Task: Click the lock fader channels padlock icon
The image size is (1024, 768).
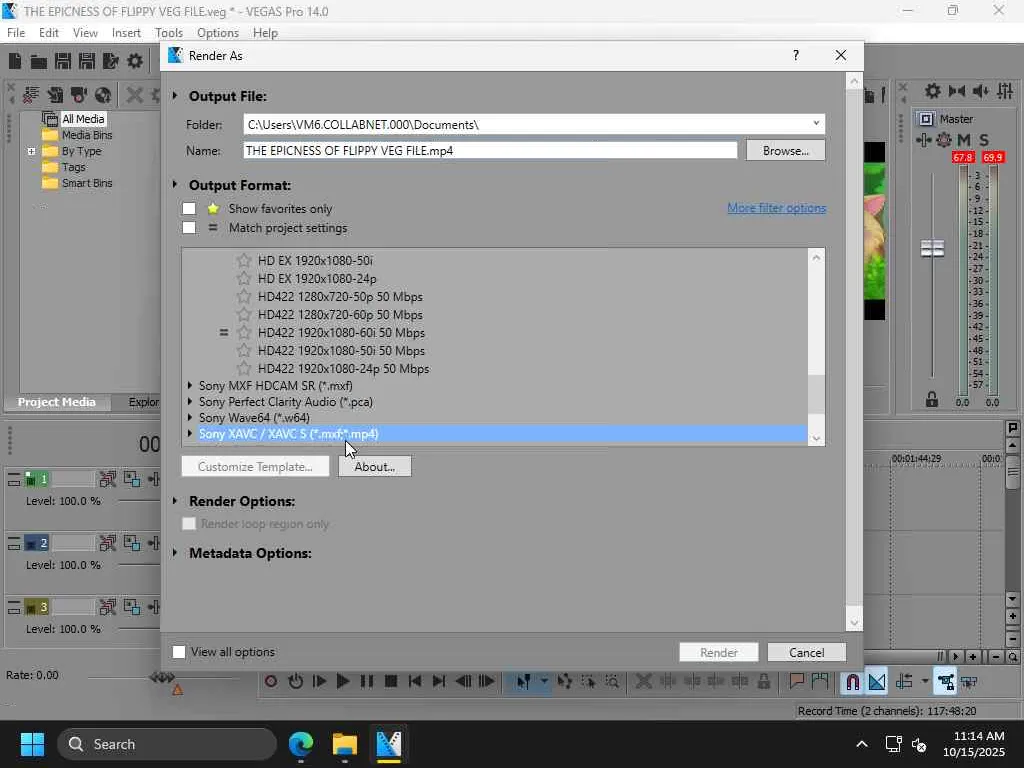Action: 932,399
